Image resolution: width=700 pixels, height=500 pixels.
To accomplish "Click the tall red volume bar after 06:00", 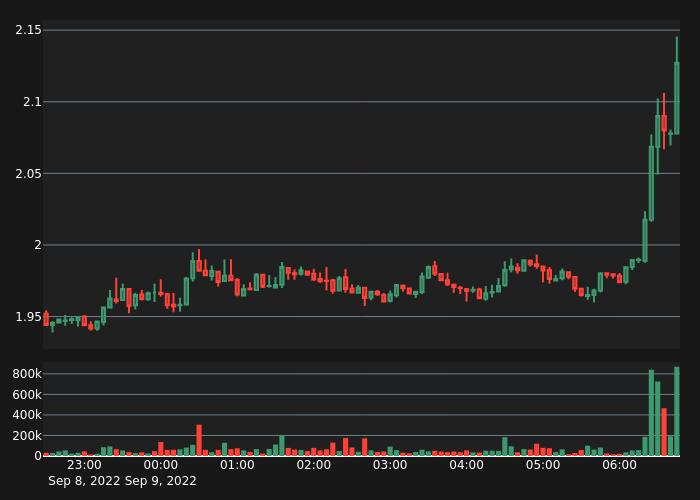I will pos(664,432).
